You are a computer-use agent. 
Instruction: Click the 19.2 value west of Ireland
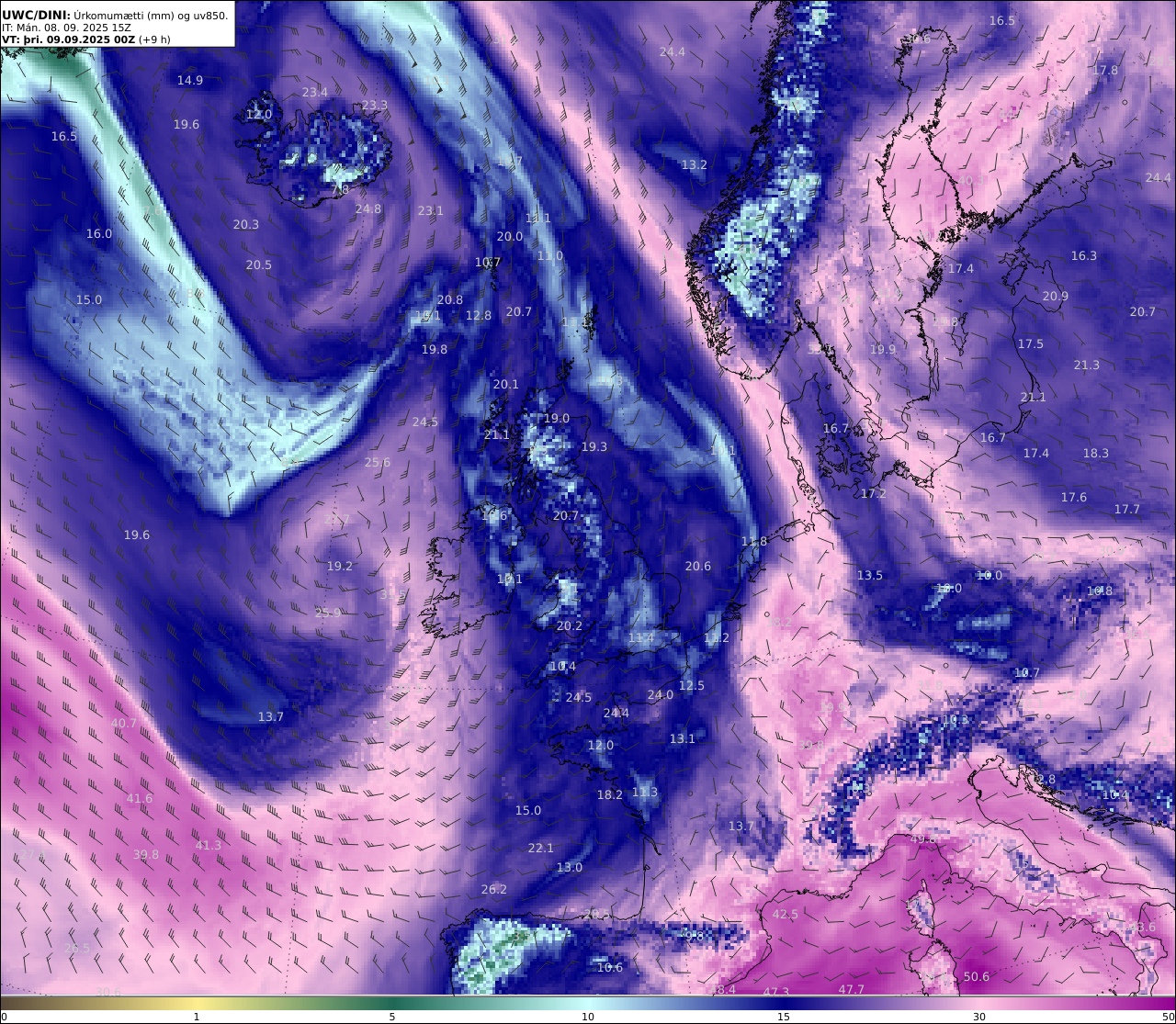339,566
